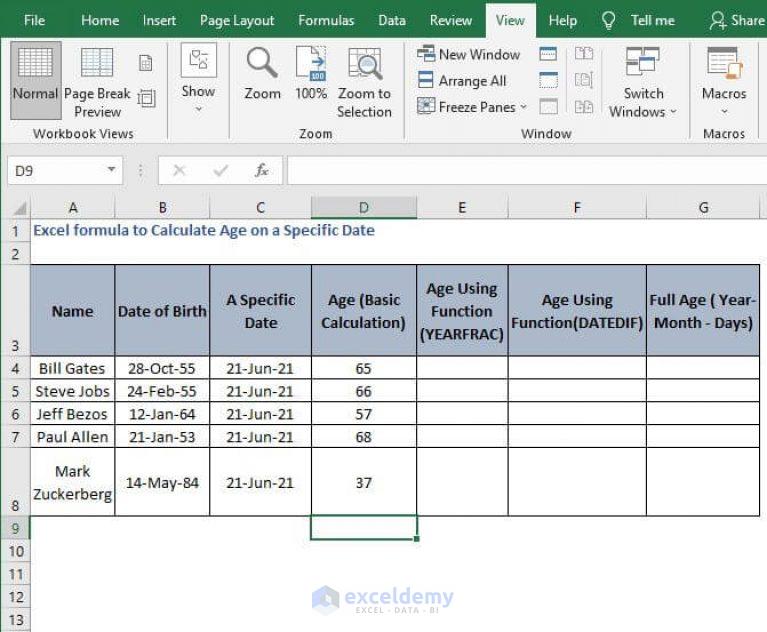Click the Tell me lightbulb search

pyautogui.click(x=638, y=20)
